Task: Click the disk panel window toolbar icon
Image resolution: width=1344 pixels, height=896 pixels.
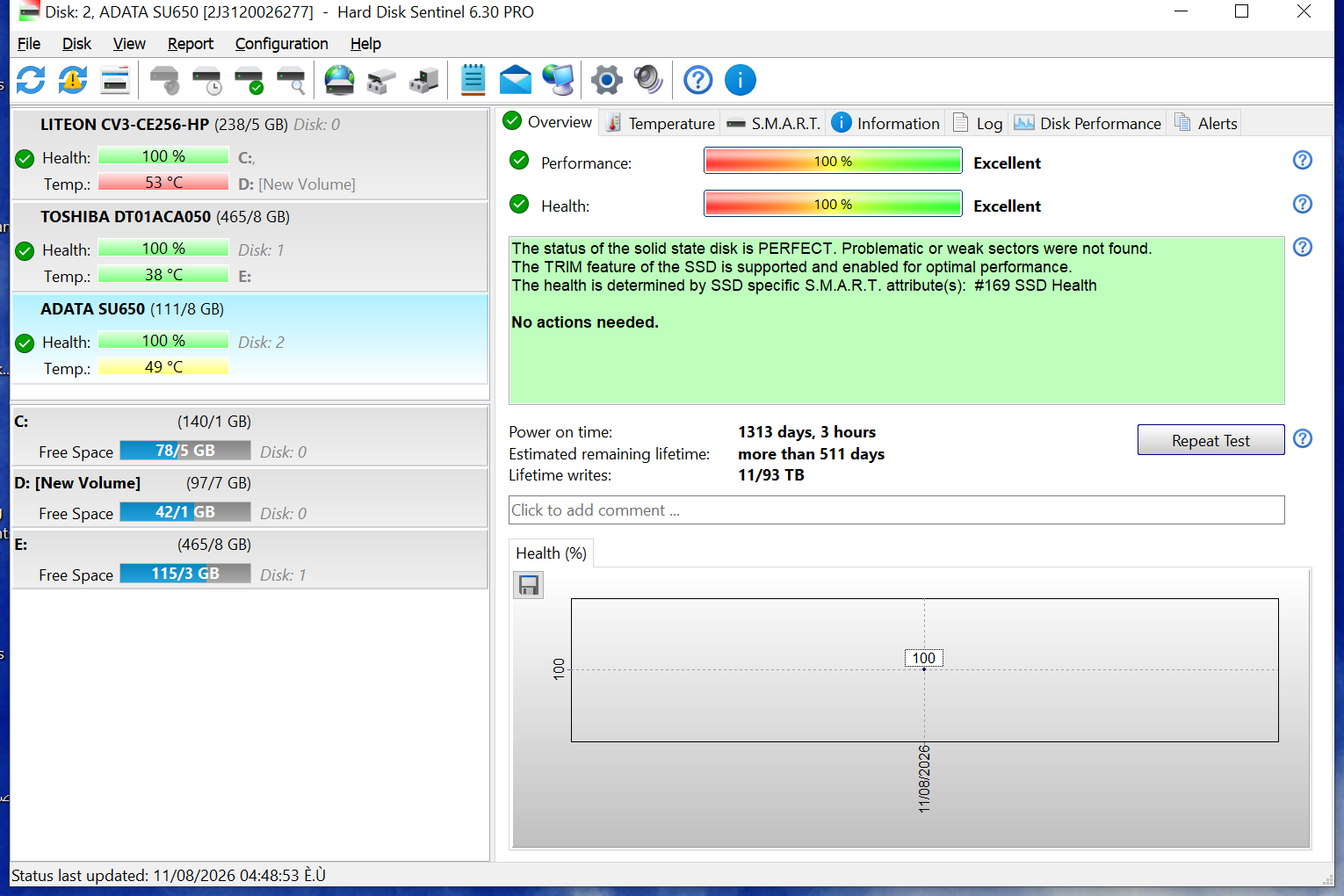Action: coord(115,80)
